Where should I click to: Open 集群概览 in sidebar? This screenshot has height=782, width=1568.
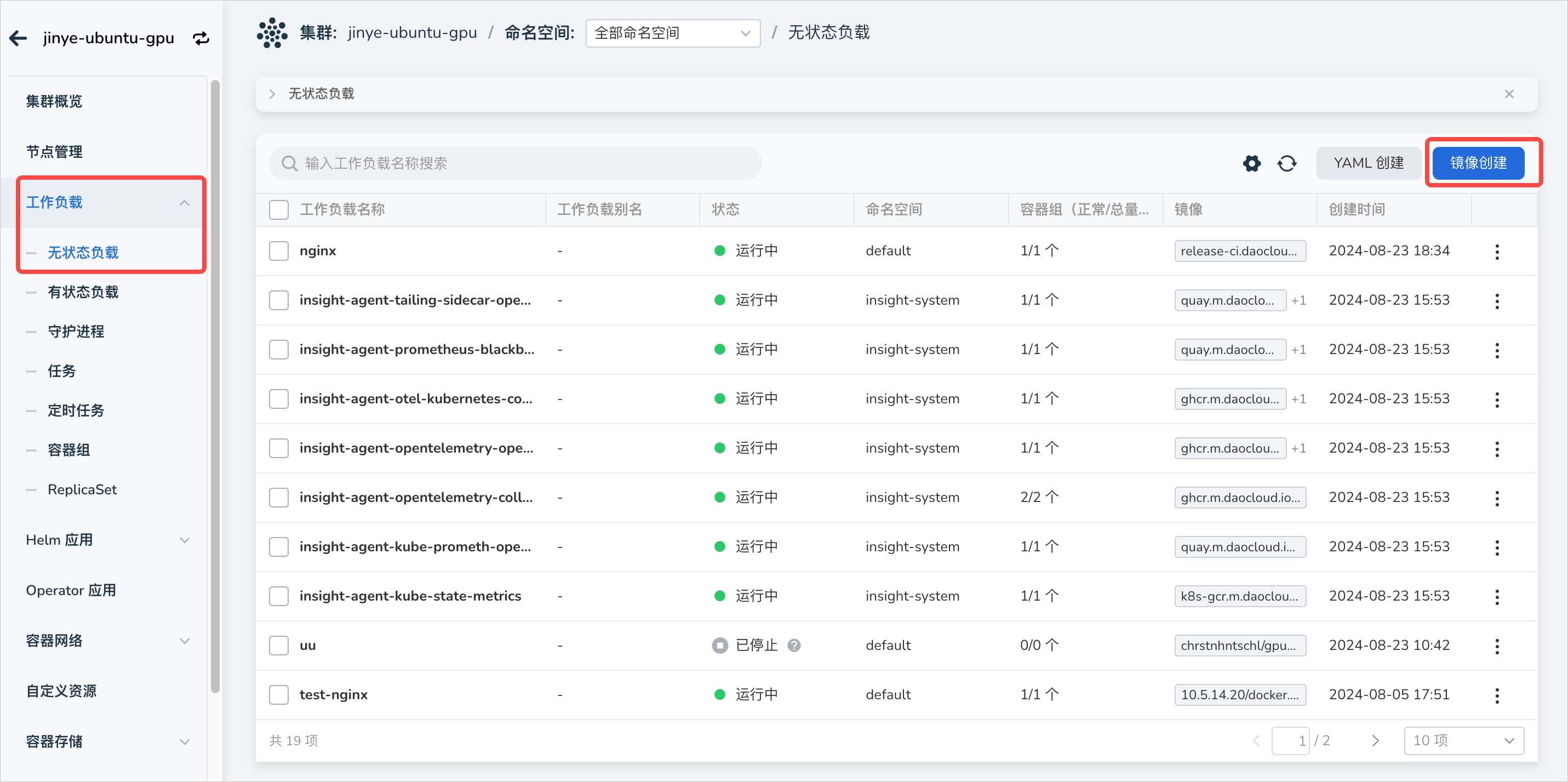click(x=54, y=101)
